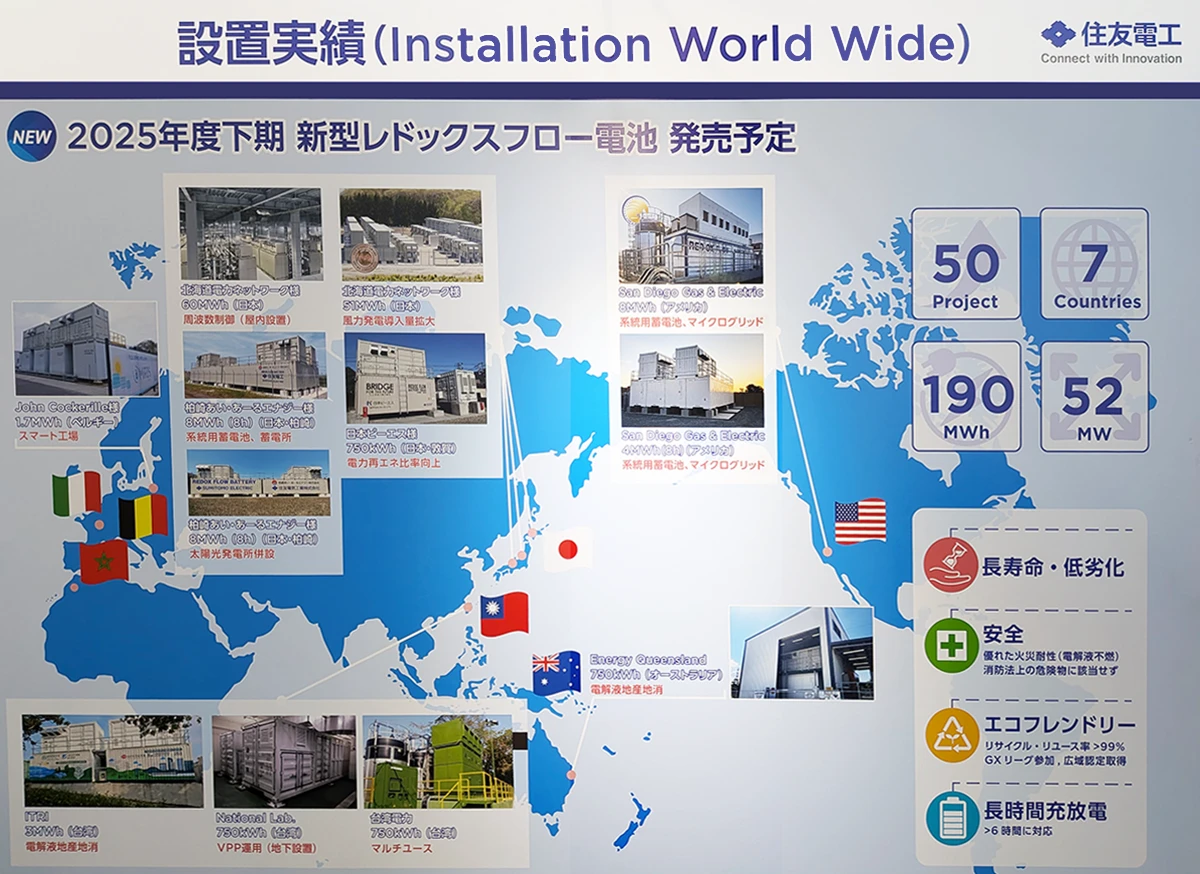Click the 2025年度下期 announcement headline

click(x=432, y=138)
